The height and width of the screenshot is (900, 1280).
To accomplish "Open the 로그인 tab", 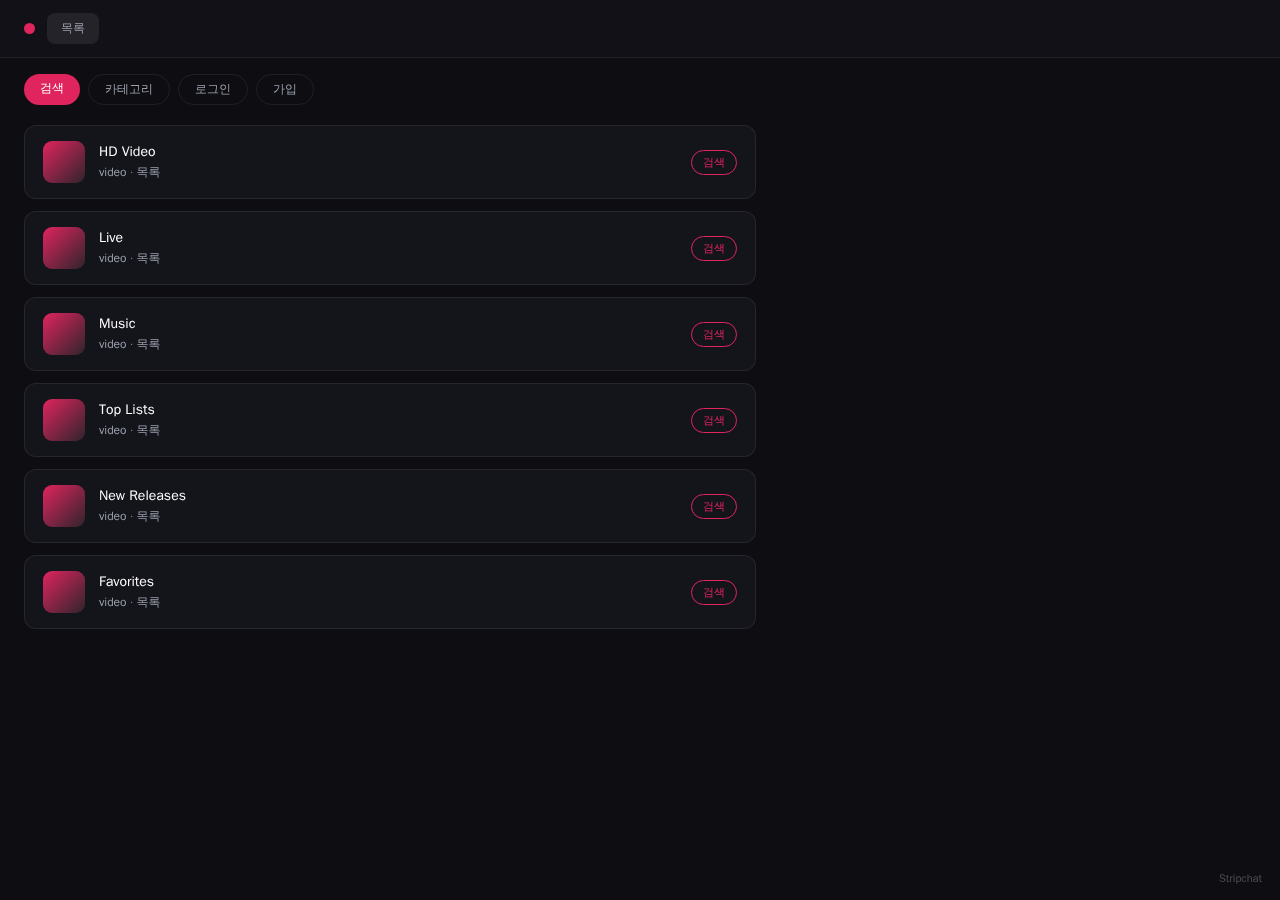I will click(213, 89).
